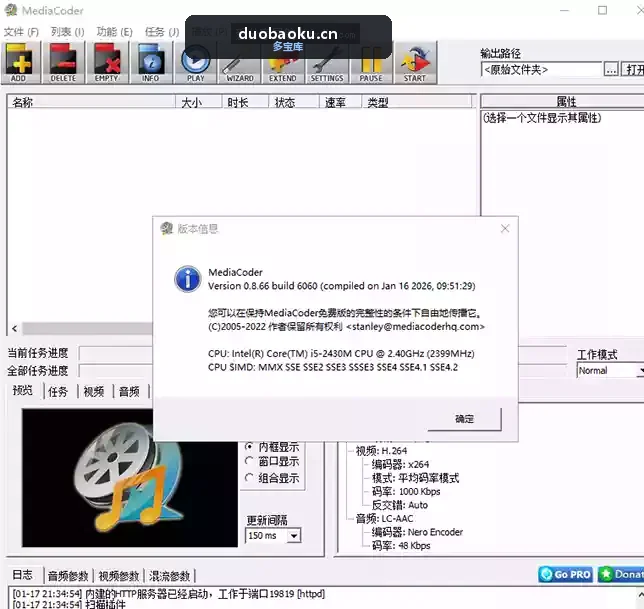
Task: Sort list by 状态 column header
Action: 294,102
